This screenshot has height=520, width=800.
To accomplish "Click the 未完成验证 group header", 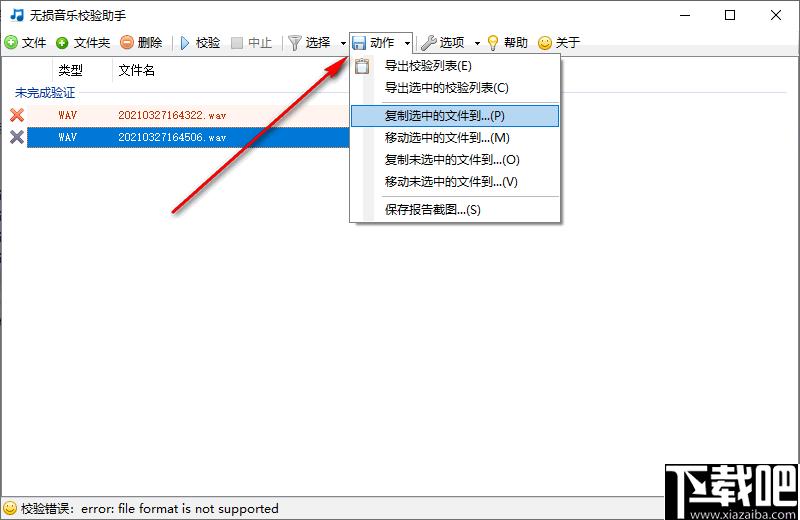I will click(x=45, y=93).
